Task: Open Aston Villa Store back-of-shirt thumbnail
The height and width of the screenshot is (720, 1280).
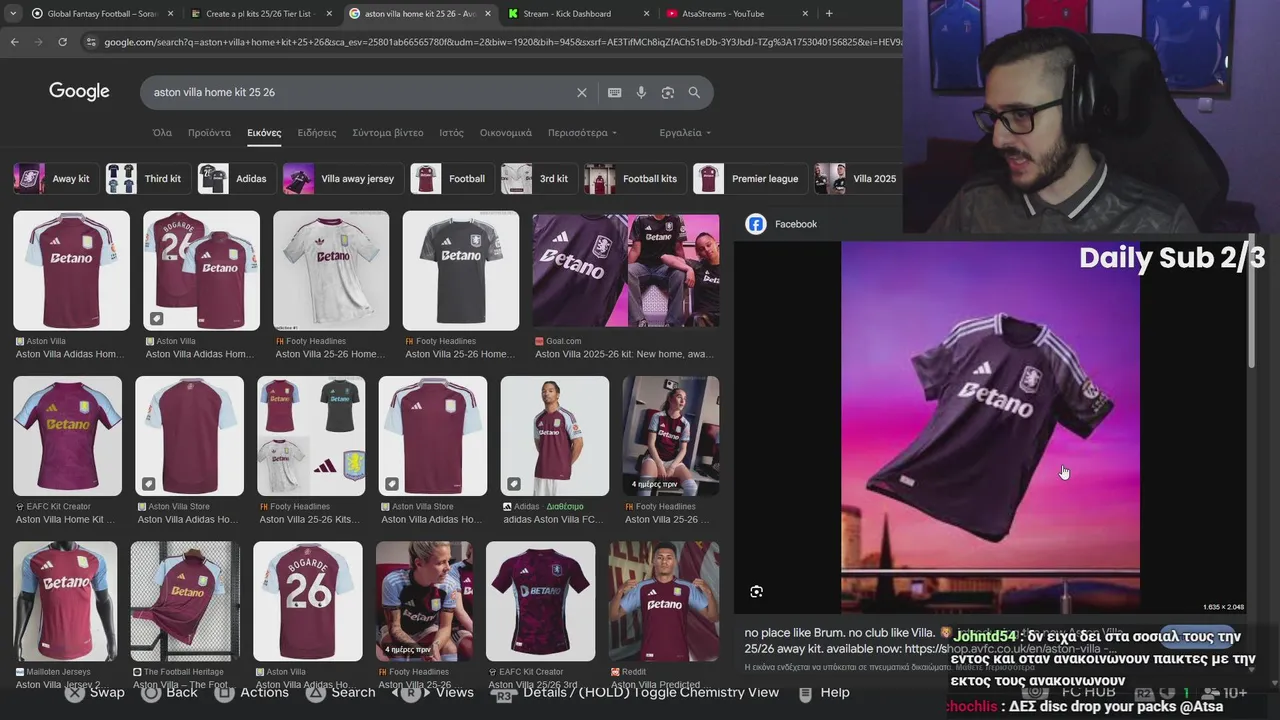Action: tap(189, 436)
